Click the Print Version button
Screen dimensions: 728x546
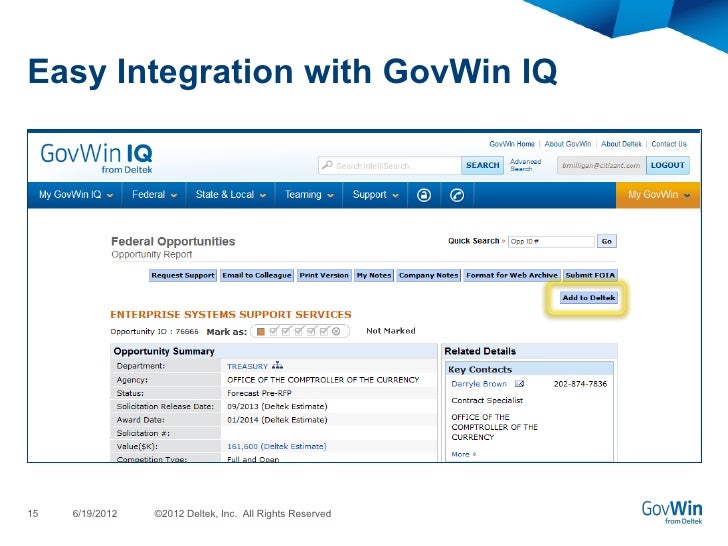coord(324,275)
